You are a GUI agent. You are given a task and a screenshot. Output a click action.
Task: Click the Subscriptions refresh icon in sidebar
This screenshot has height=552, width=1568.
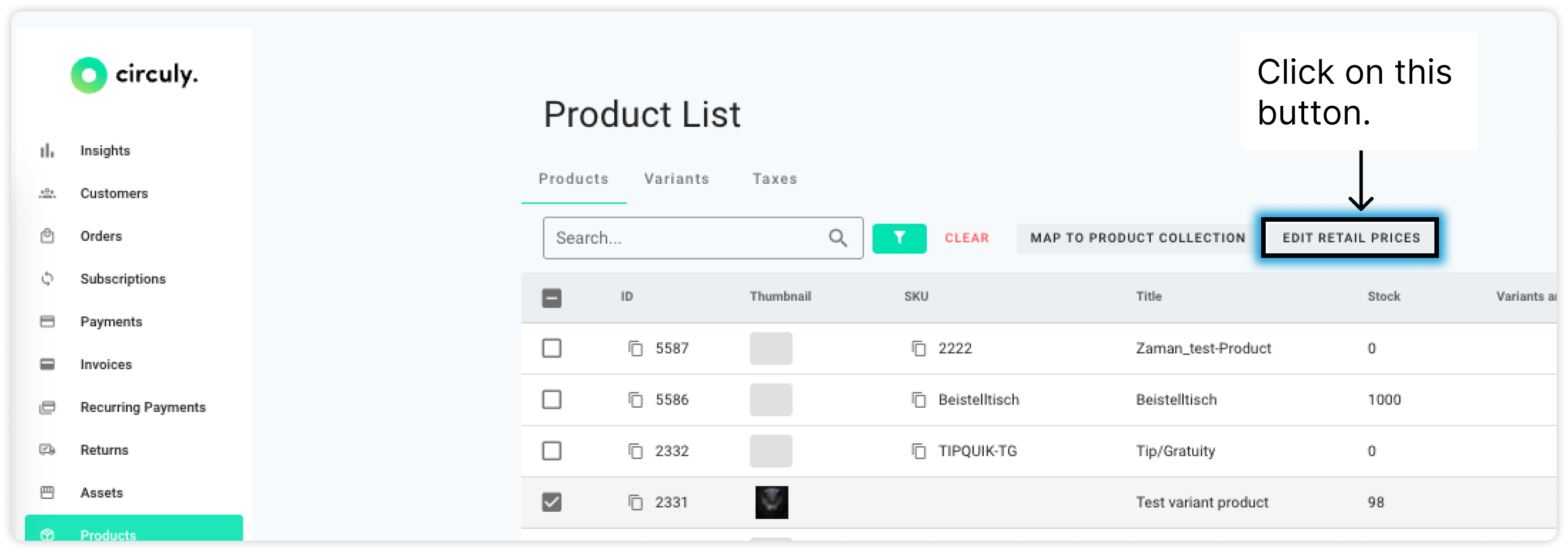[48, 278]
